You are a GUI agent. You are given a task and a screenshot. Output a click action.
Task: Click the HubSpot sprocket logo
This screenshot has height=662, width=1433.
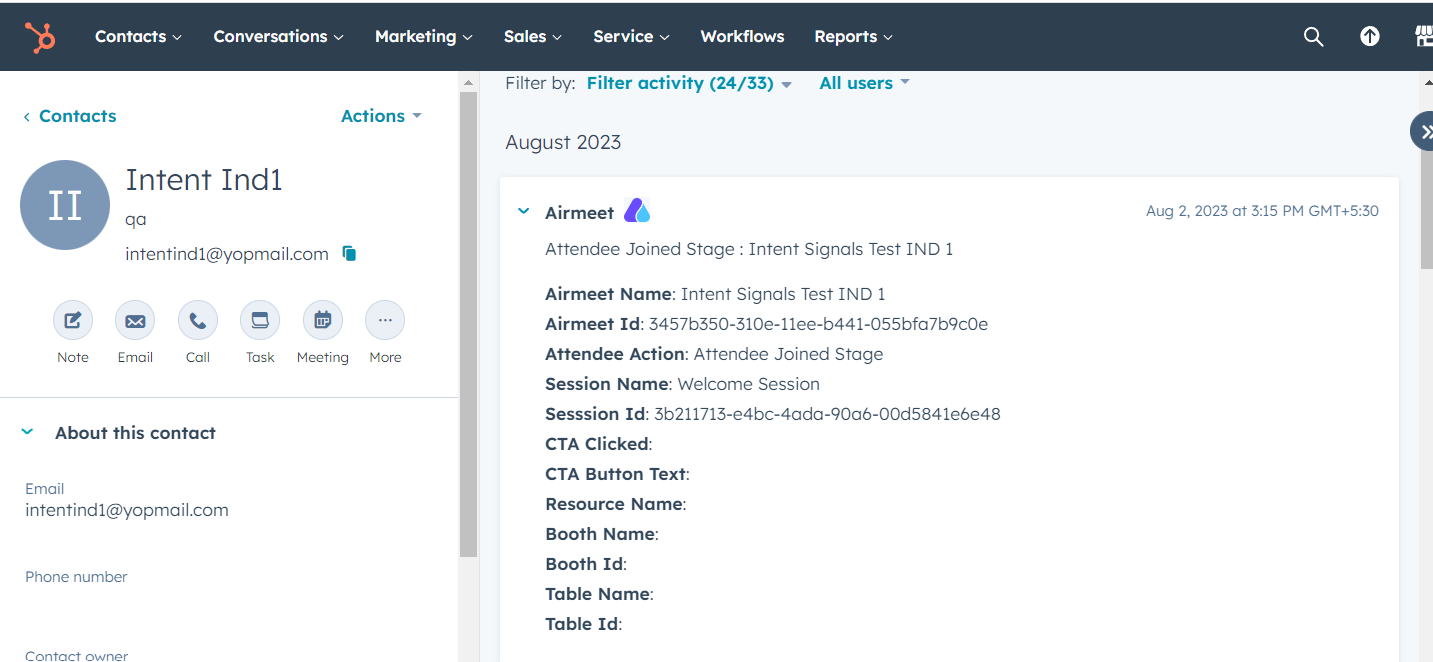point(41,37)
